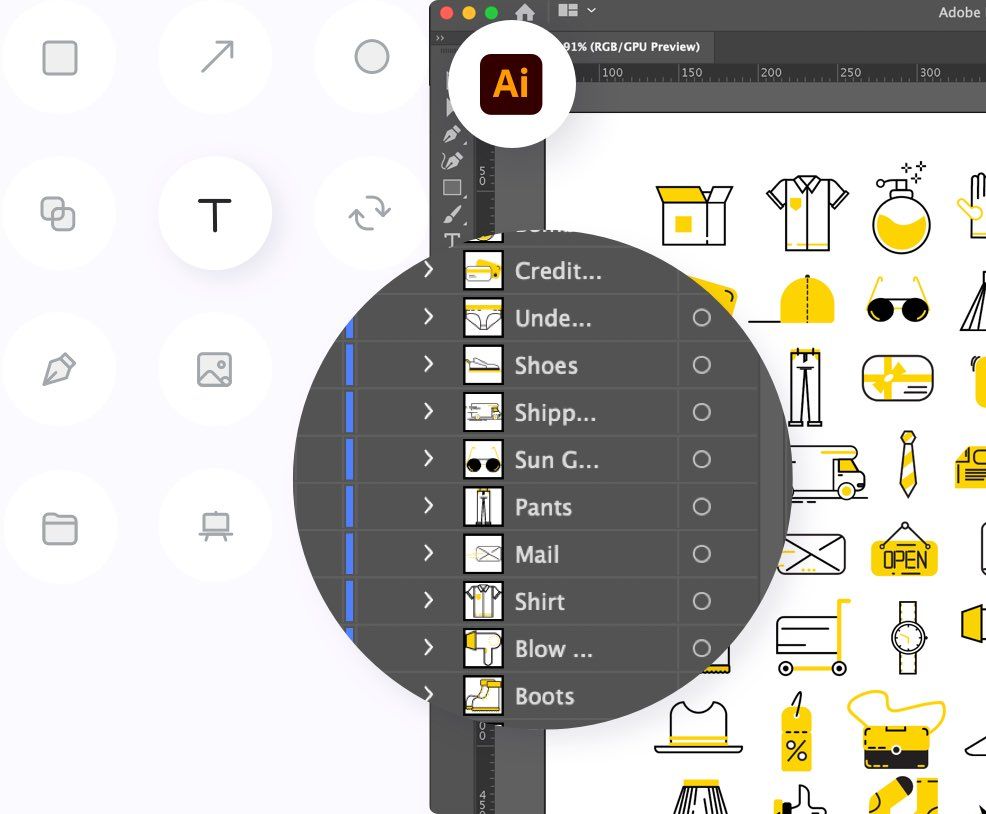
Task: Select the RGB/GPU Preview document tab
Action: coord(630,46)
